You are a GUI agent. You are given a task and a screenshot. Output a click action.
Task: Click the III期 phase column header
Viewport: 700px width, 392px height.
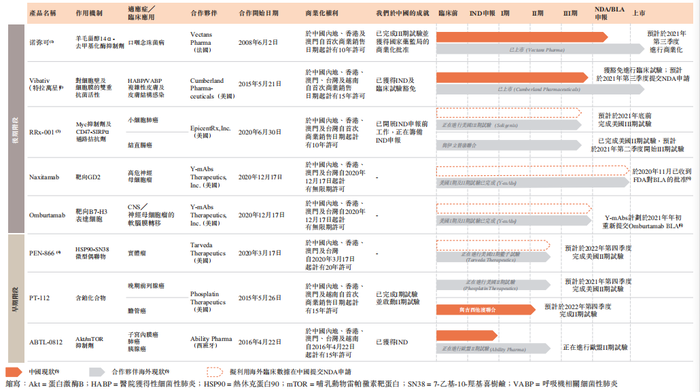[x=570, y=13]
